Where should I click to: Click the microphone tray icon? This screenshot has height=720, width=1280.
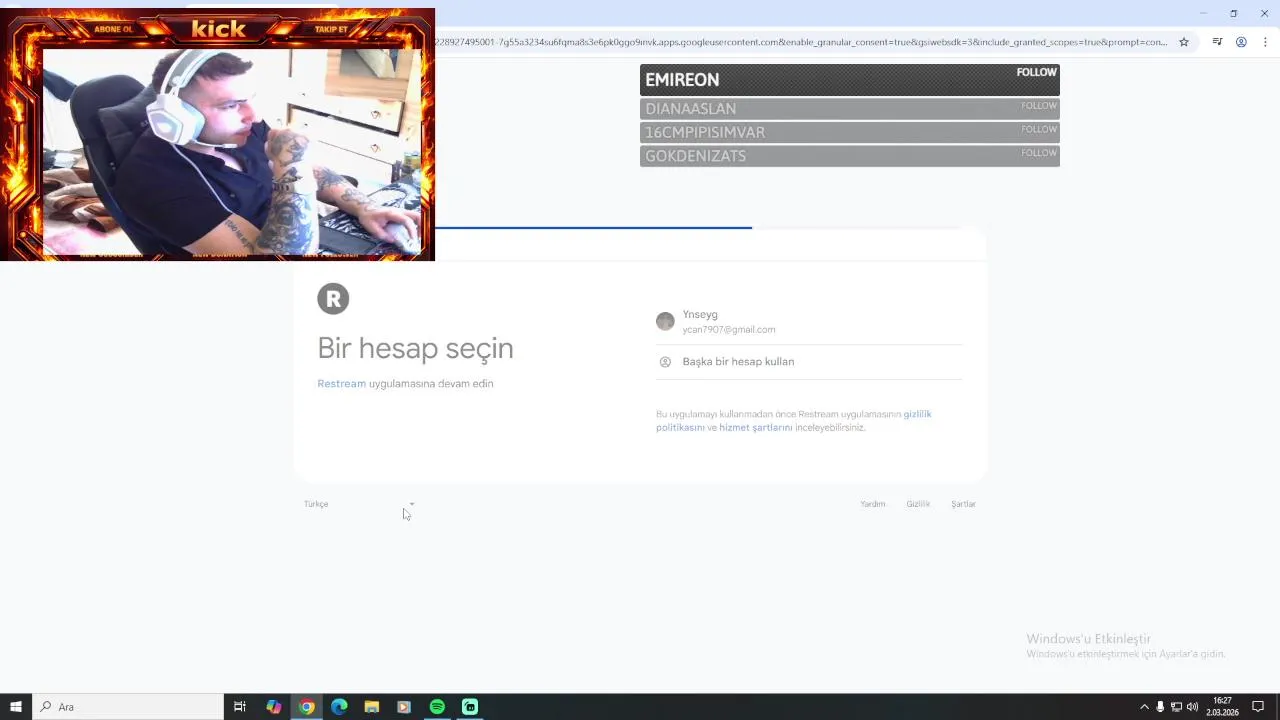tap(1160, 707)
